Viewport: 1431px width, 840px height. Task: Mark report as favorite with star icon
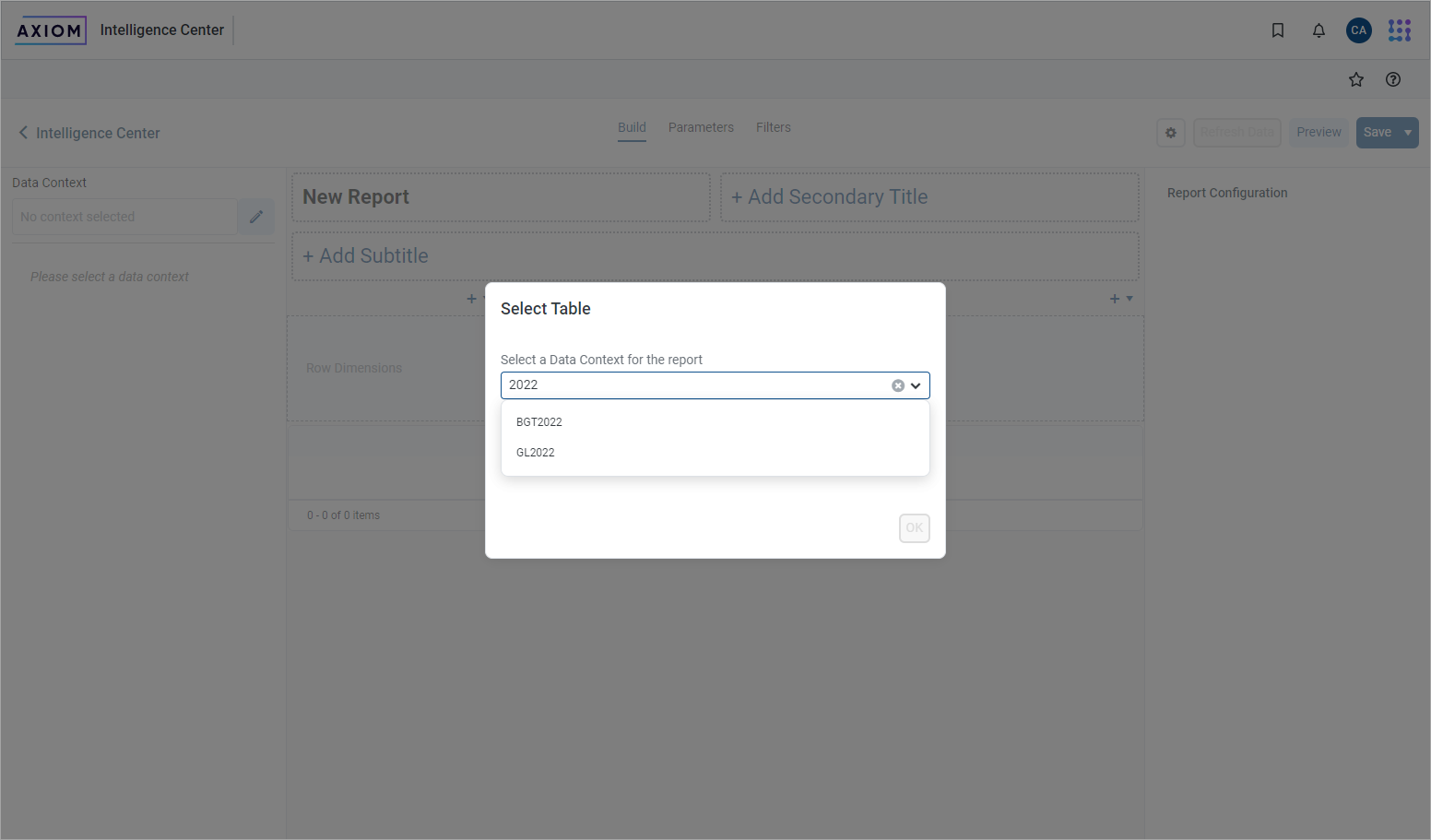coord(1355,79)
